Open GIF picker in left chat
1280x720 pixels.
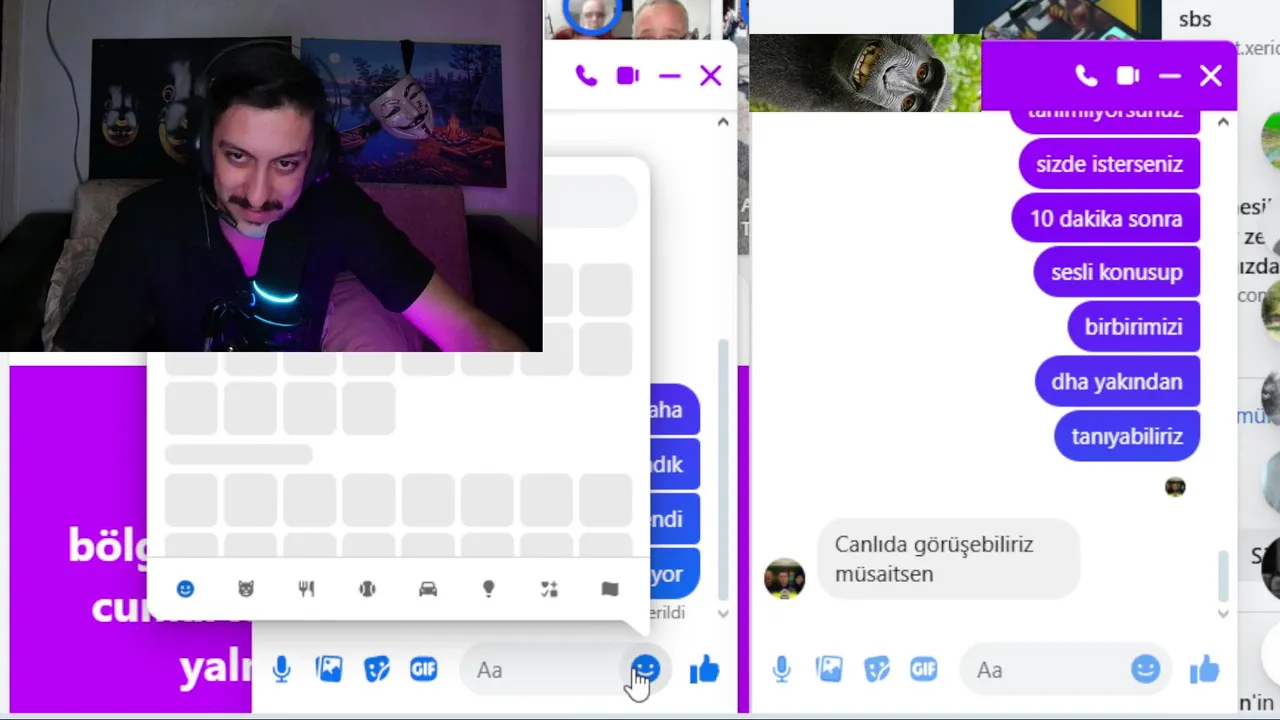tap(424, 670)
